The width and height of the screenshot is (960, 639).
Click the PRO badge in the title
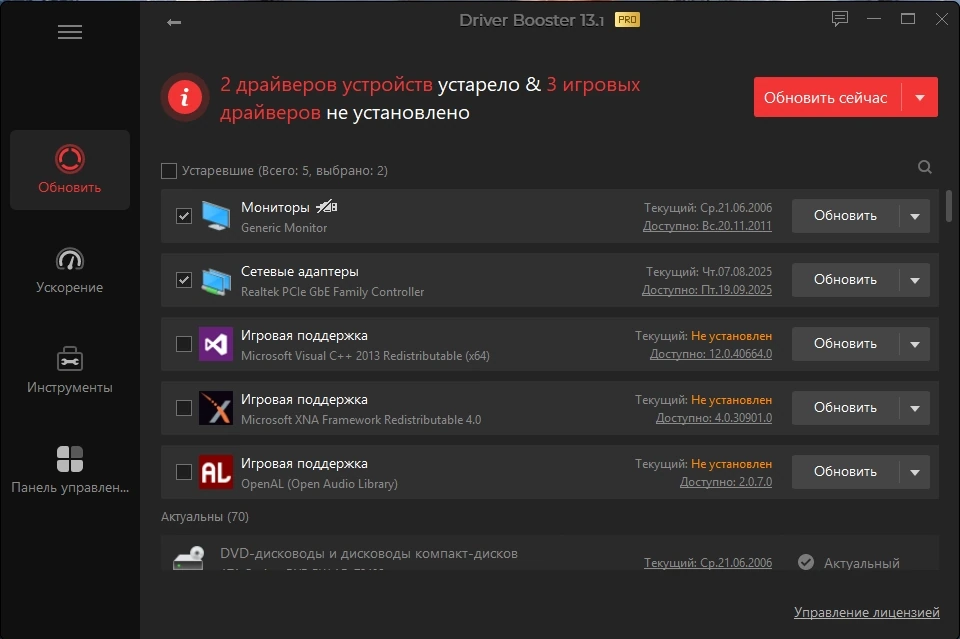[627, 20]
